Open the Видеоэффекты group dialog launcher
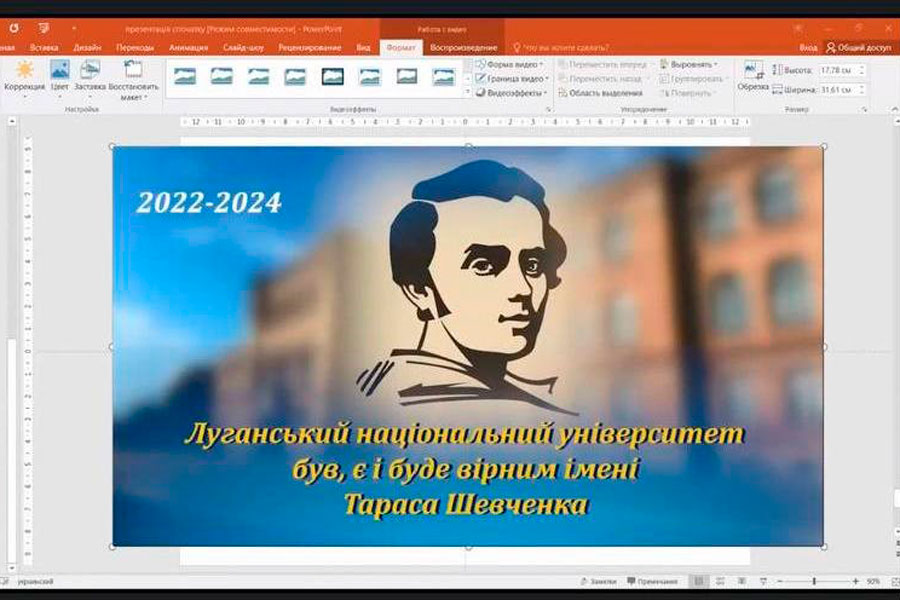900x600 pixels. click(x=549, y=109)
